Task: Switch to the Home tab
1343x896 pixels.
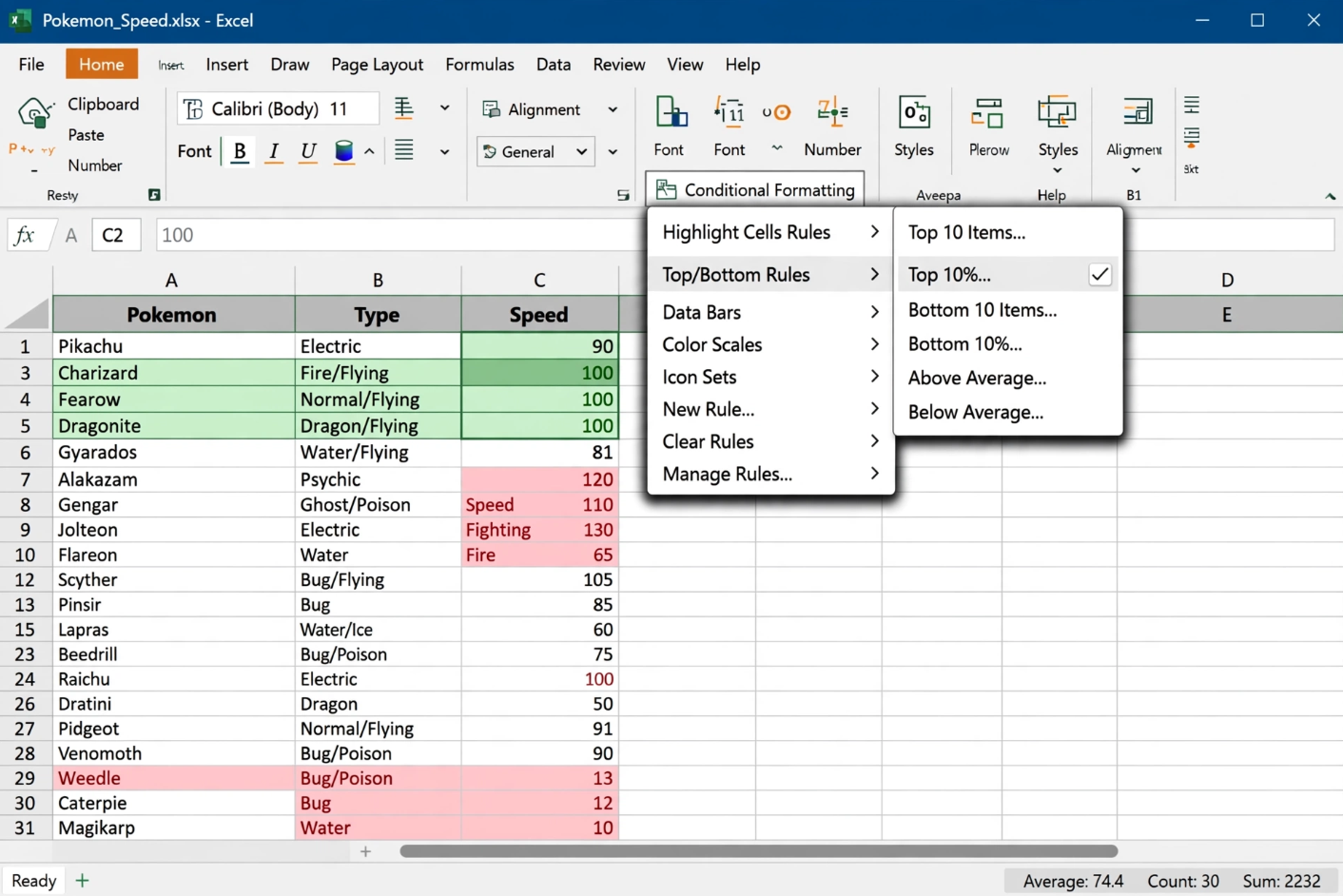Action: click(102, 64)
